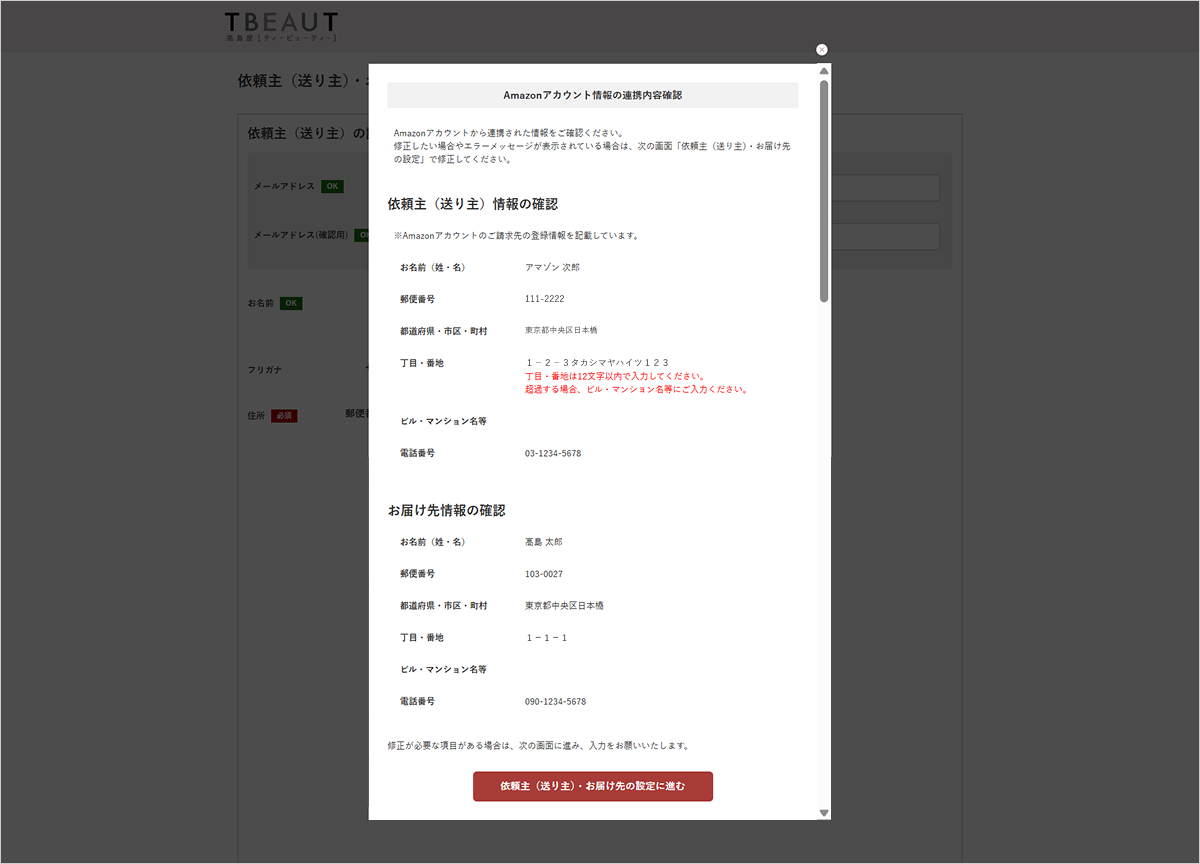
Task: Click recipient name 高島 太郎
Action: (544, 542)
